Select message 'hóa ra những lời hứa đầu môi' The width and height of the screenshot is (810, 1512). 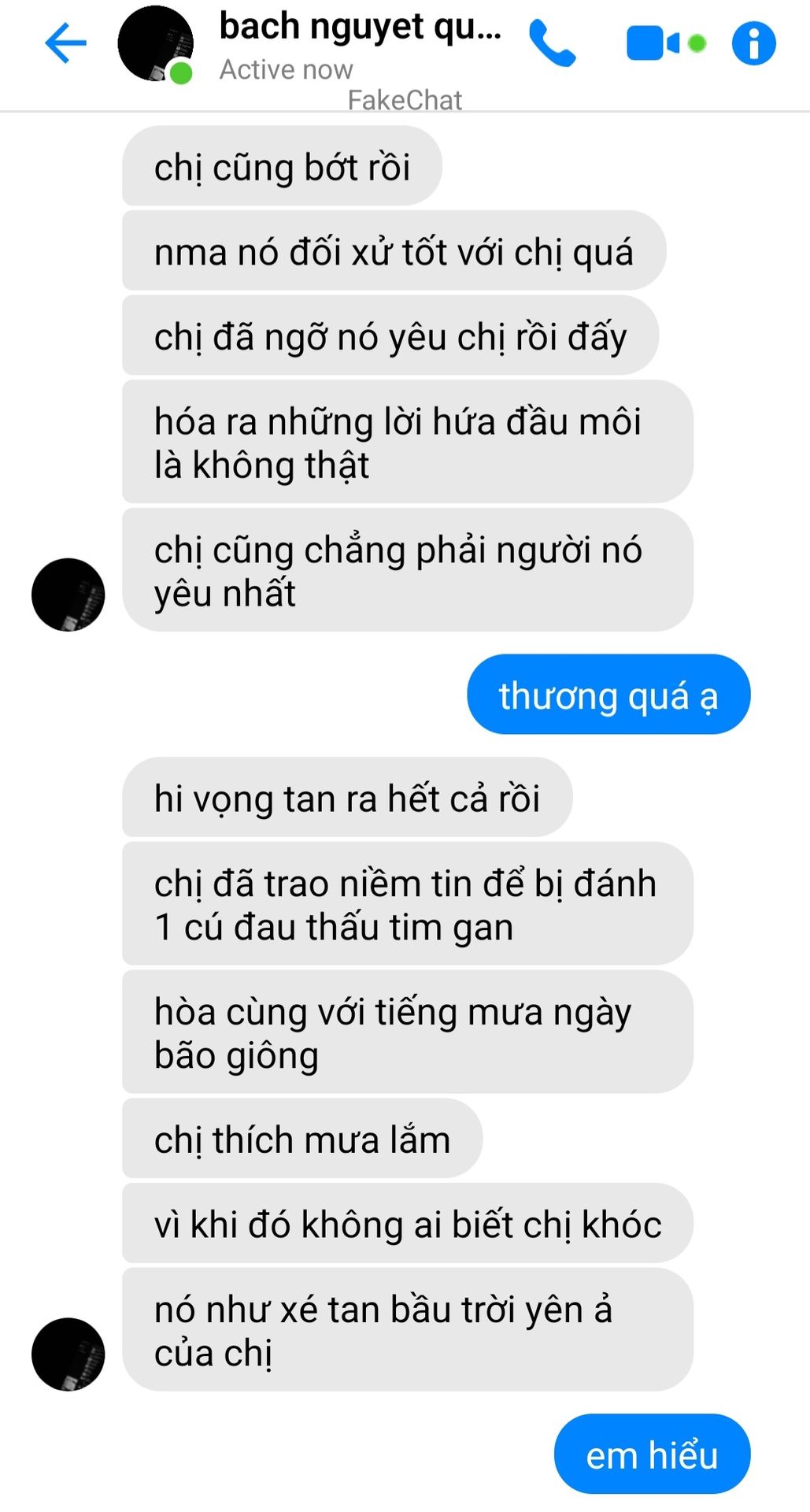pyautogui.click(x=408, y=442)
